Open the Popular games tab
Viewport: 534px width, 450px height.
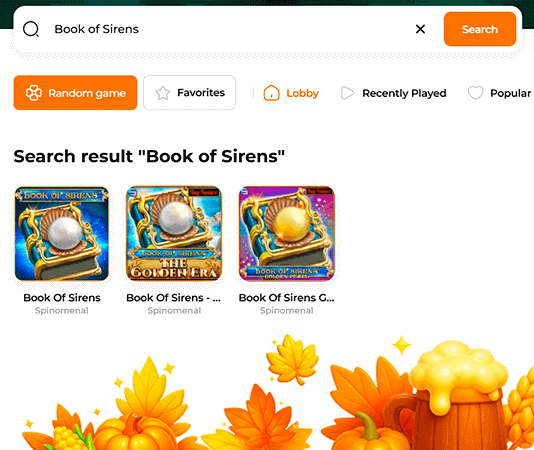(x=499, y=93)
